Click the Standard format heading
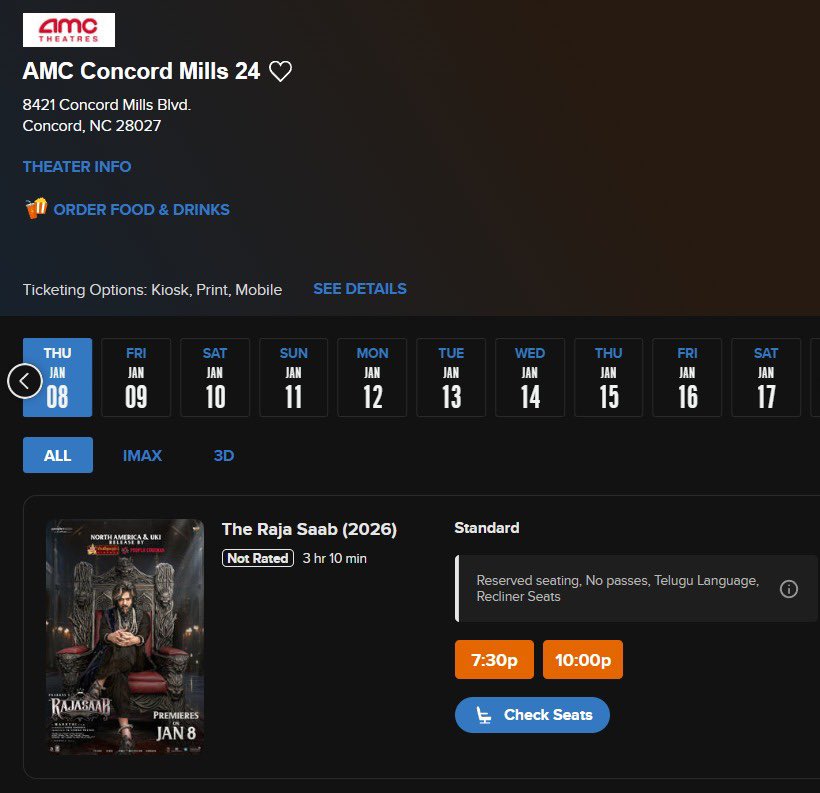This screenshot has height=793, width=820. point(487,528)
